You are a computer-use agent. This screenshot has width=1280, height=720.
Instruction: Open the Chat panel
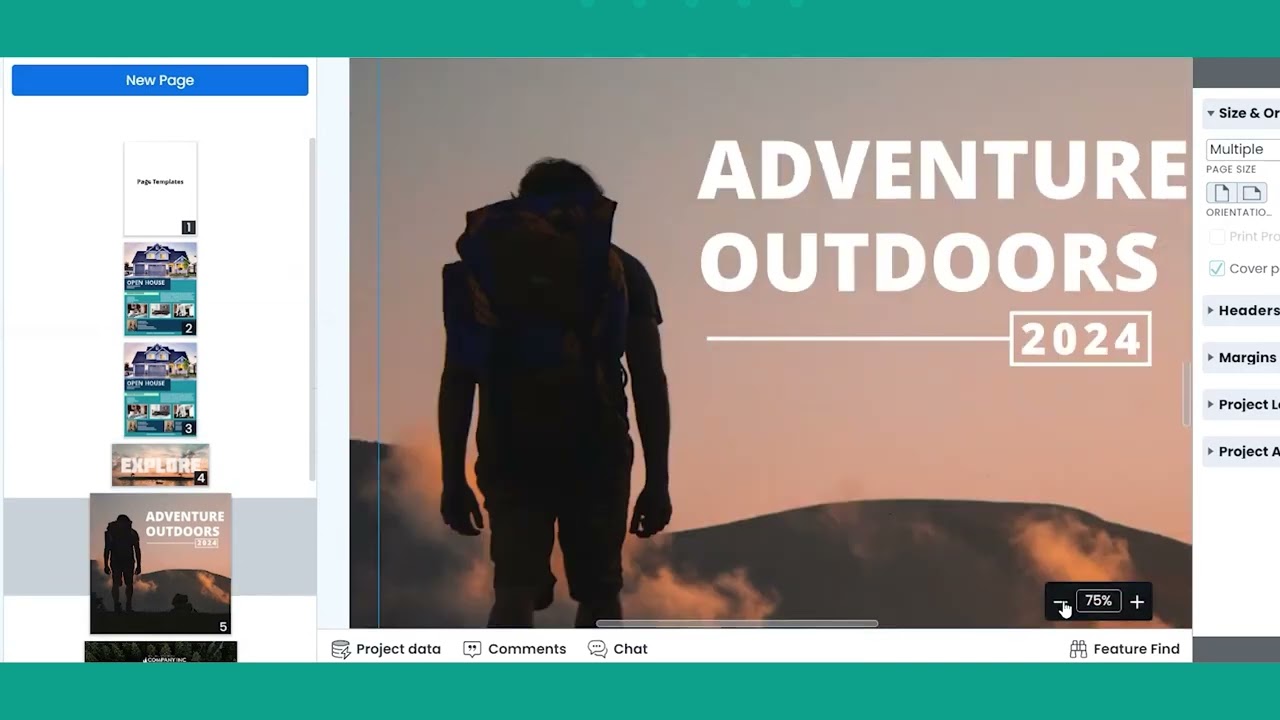coord(618,649)
